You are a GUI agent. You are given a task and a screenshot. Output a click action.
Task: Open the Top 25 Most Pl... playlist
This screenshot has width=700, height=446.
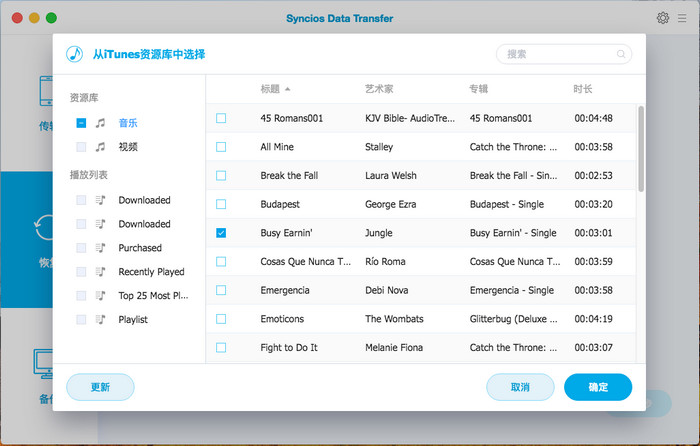coord(153,296)
